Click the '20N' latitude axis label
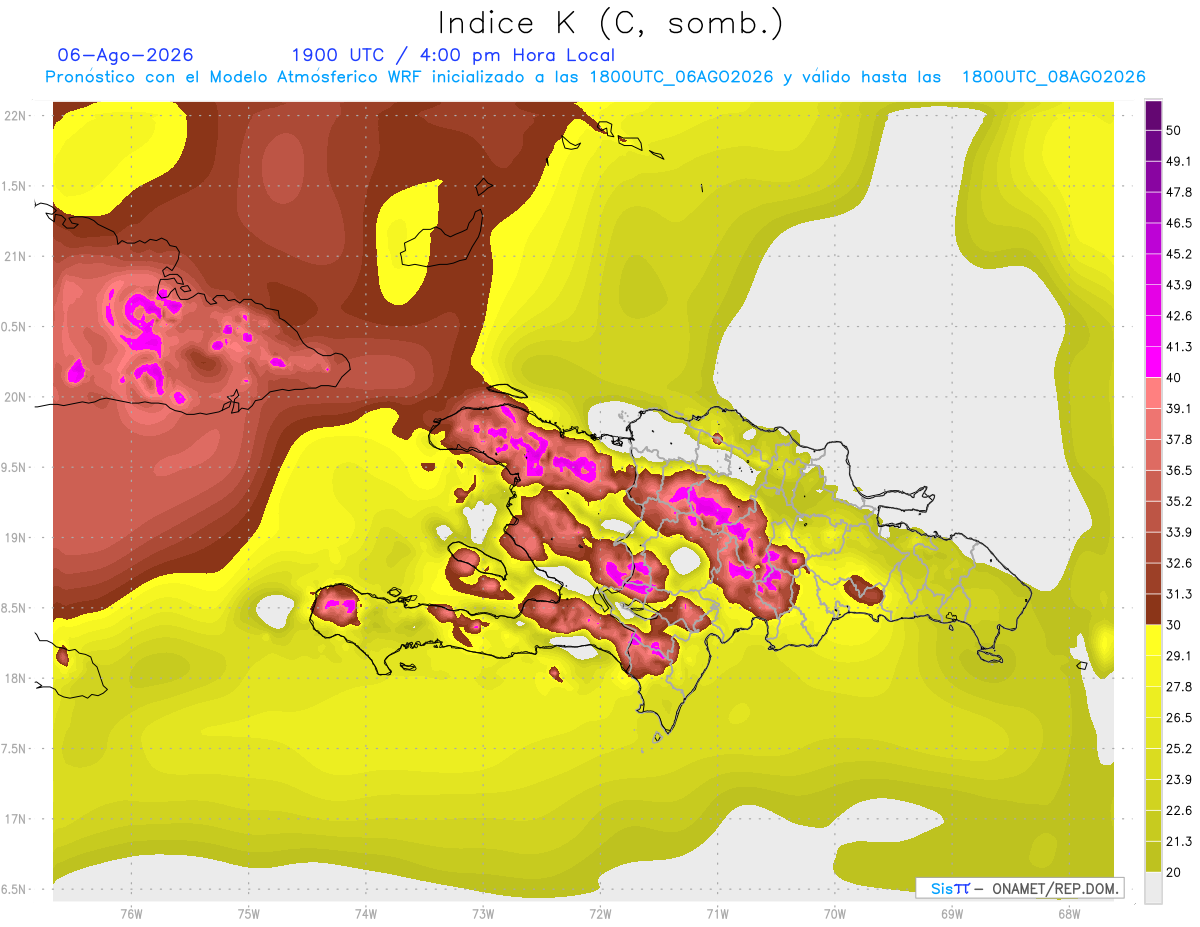Viewport: 1200px width, 927px height. tap(15, 397)
